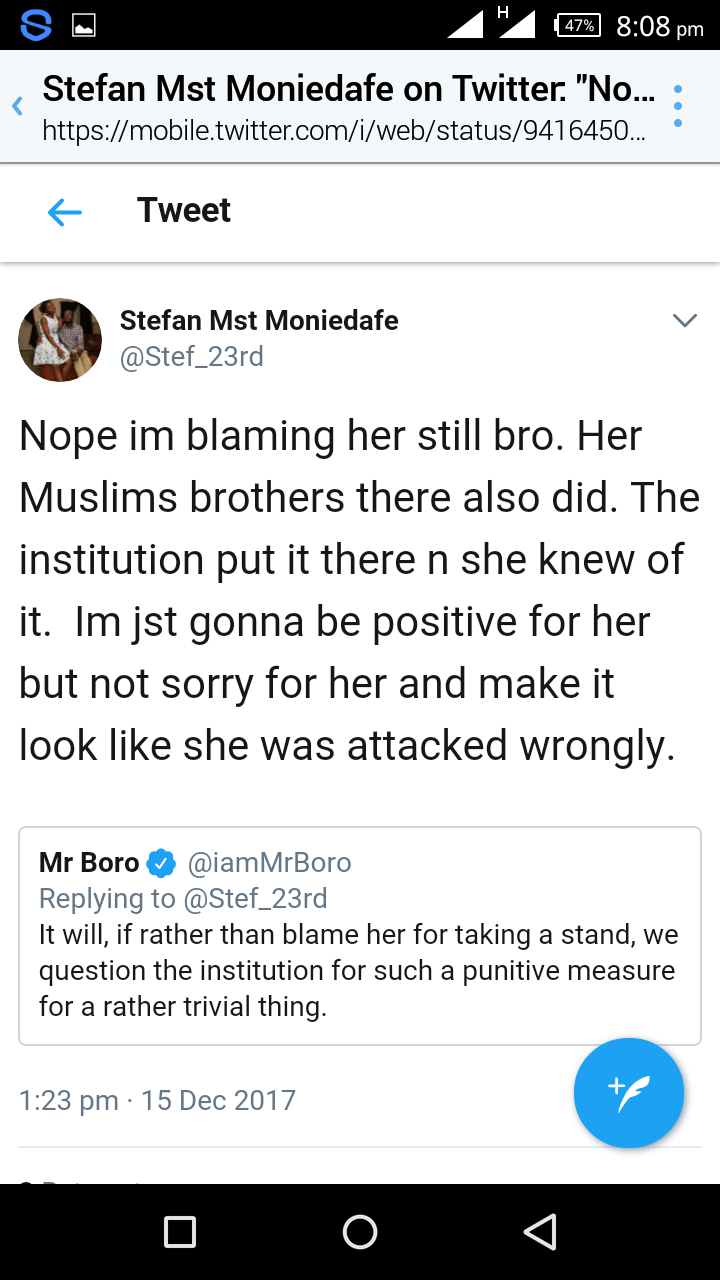The image size is (720, 1280).
Task: Go back using the blue Tweet arrow
Action: [65, 211]
